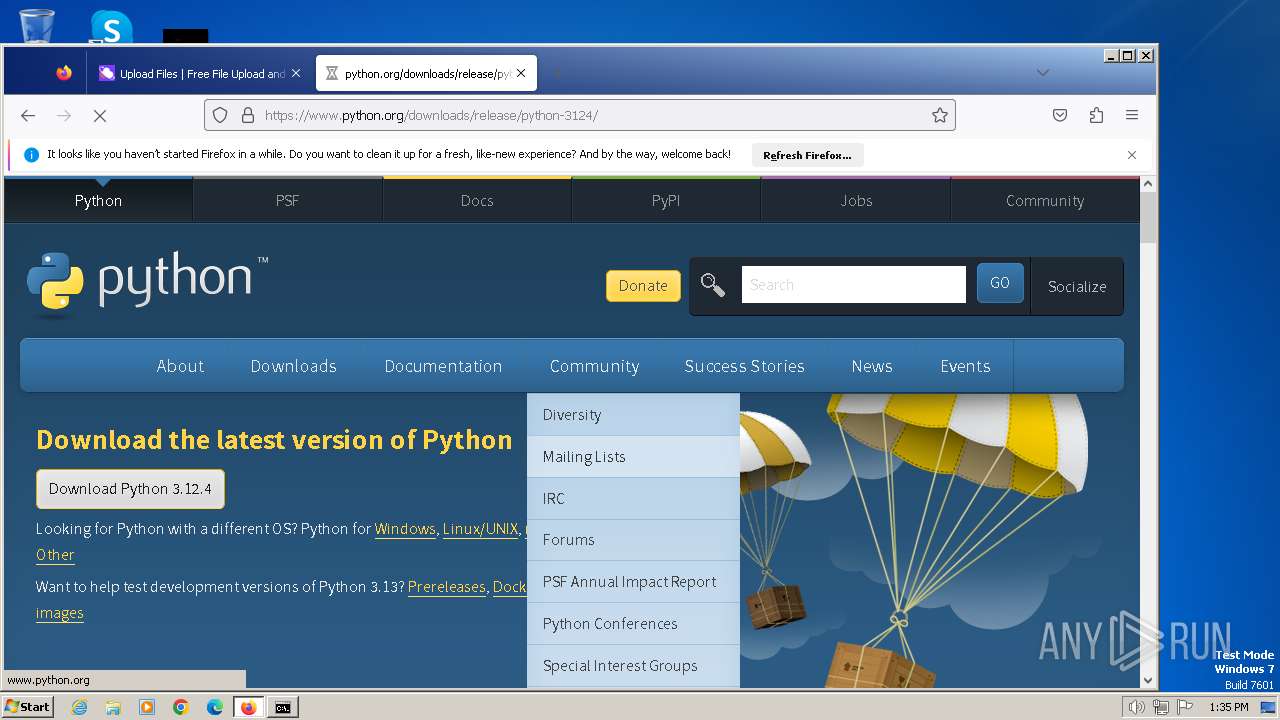
Task: Choose PSF Annual Impact Report
Action: click(633, 582)
